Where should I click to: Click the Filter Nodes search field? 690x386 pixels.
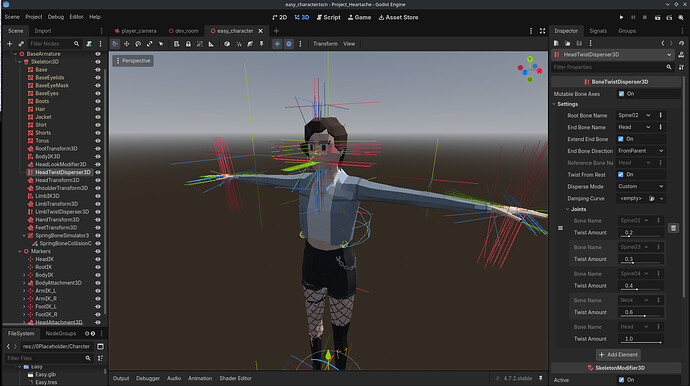click(54, 44)
